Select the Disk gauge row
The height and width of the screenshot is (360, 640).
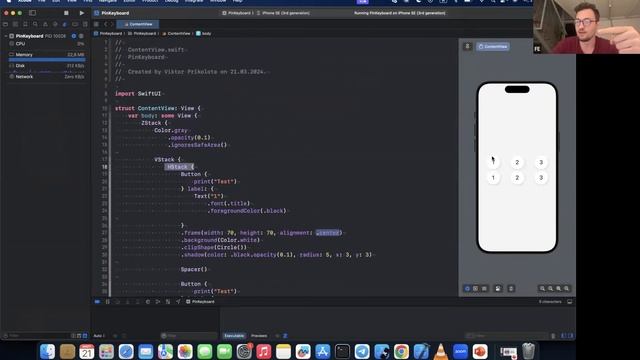click(46, 66)
